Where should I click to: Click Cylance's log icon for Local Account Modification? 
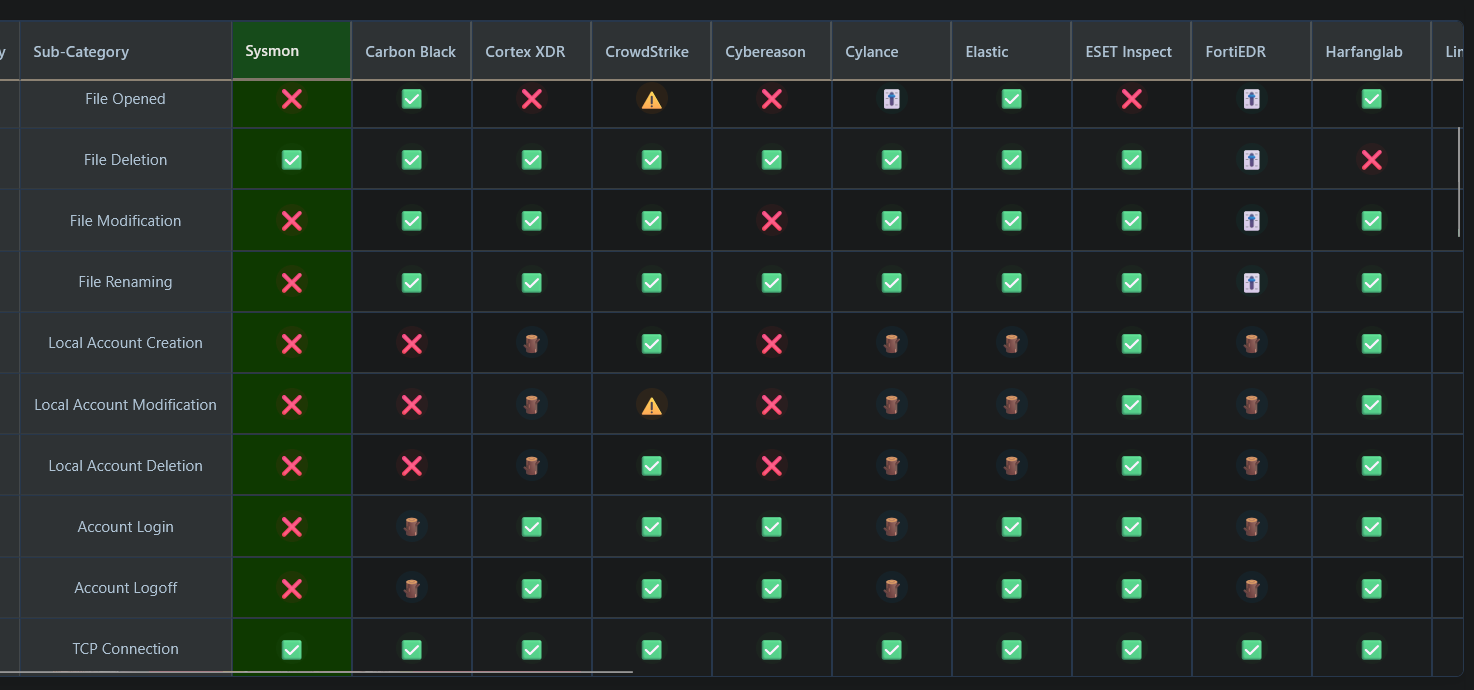[892, 405]
